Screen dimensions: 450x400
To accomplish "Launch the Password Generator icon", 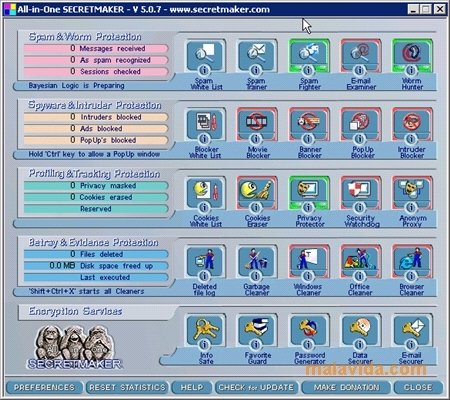I will coord(309,330).
